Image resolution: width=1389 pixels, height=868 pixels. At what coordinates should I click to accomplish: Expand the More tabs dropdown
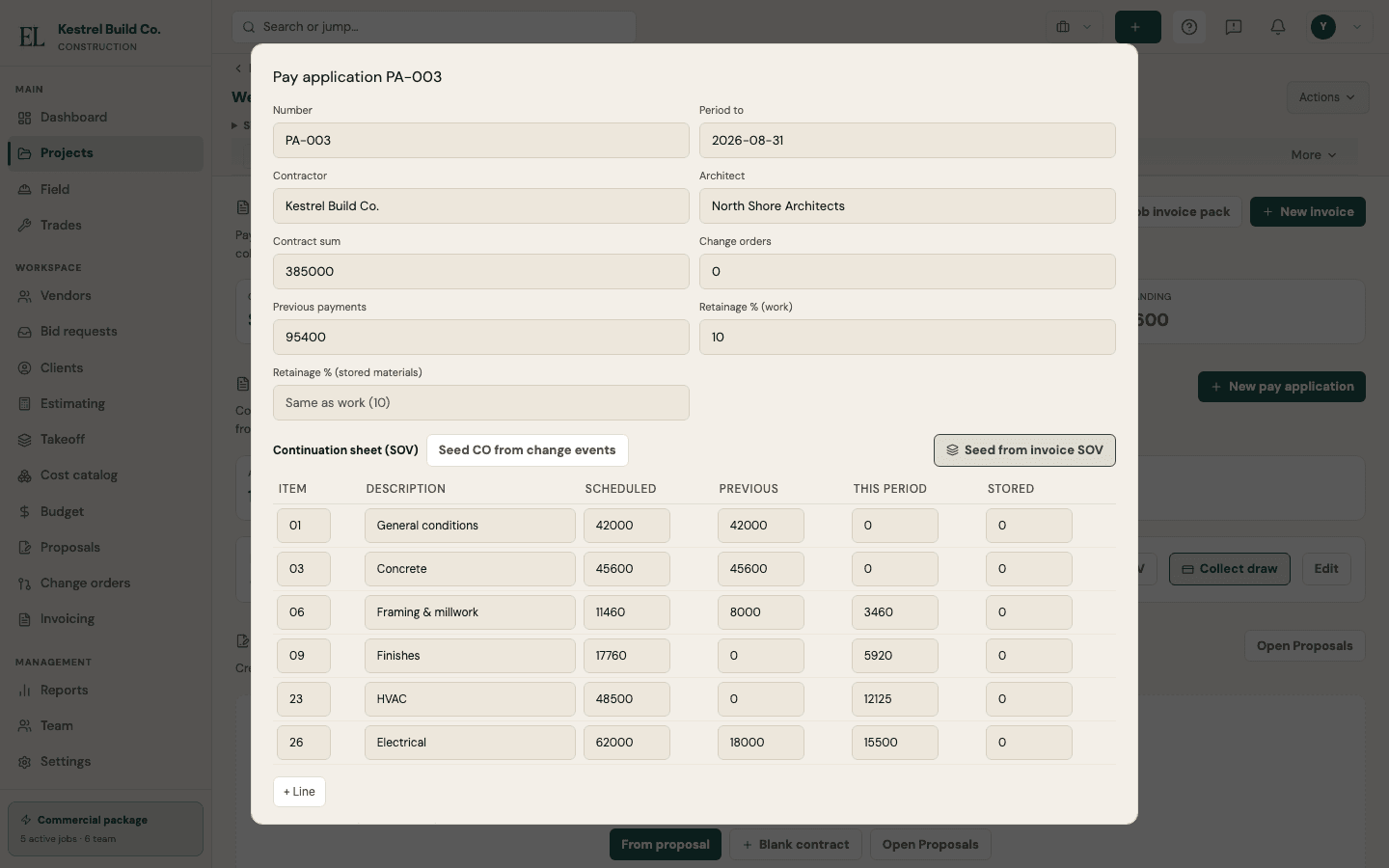pos(1314,155)
